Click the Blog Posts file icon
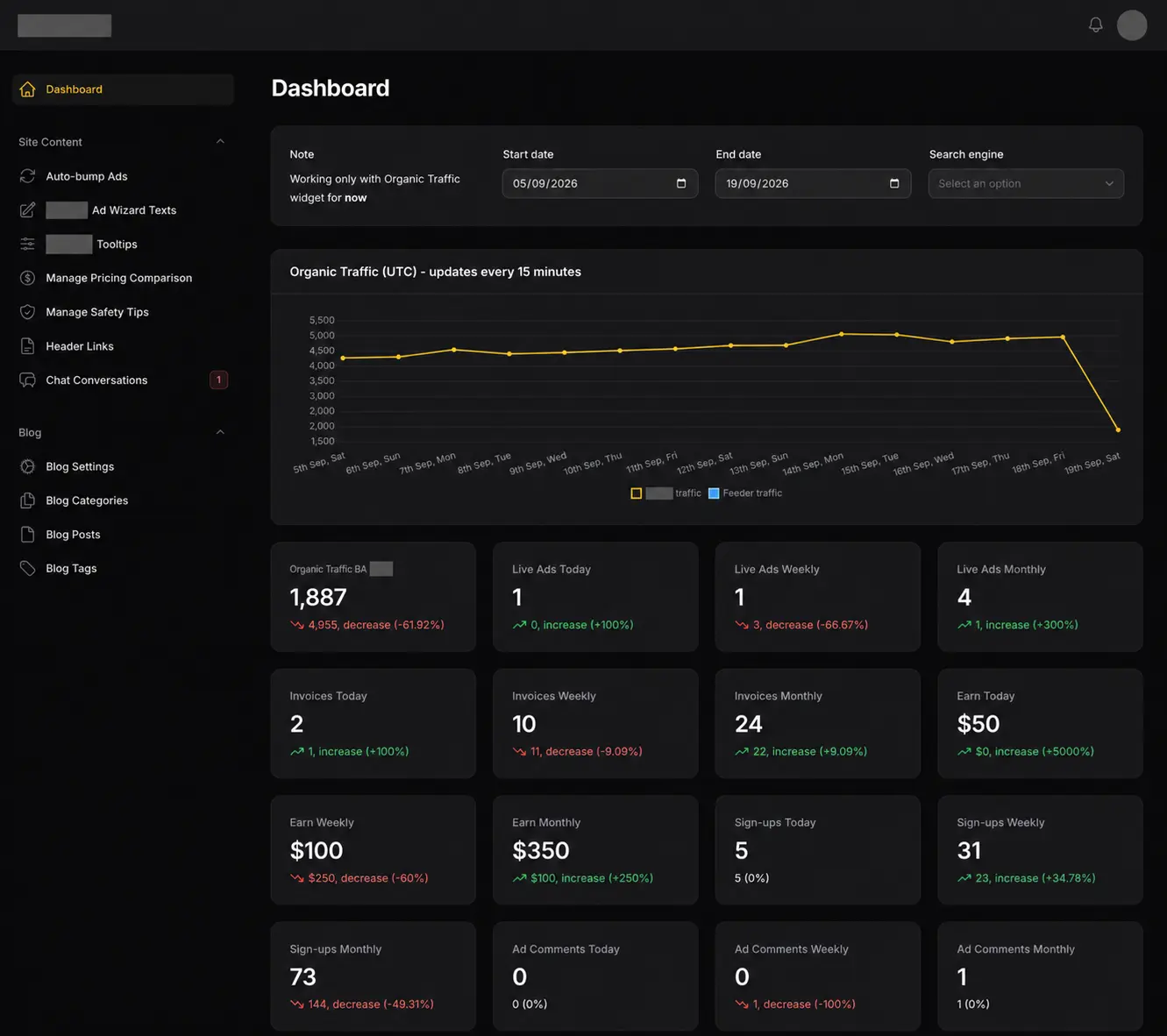1167x1036 pixels. click(x=27, y=535)
